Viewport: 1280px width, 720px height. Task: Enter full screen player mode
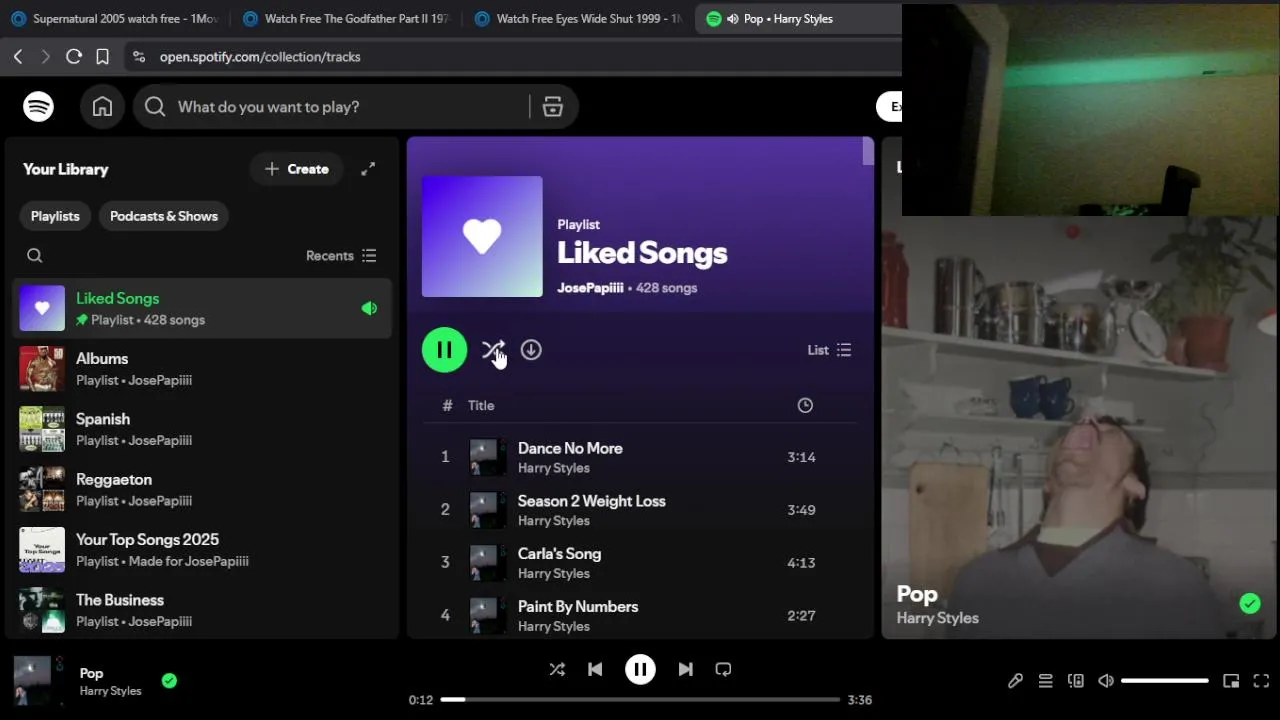(1261, 681)
